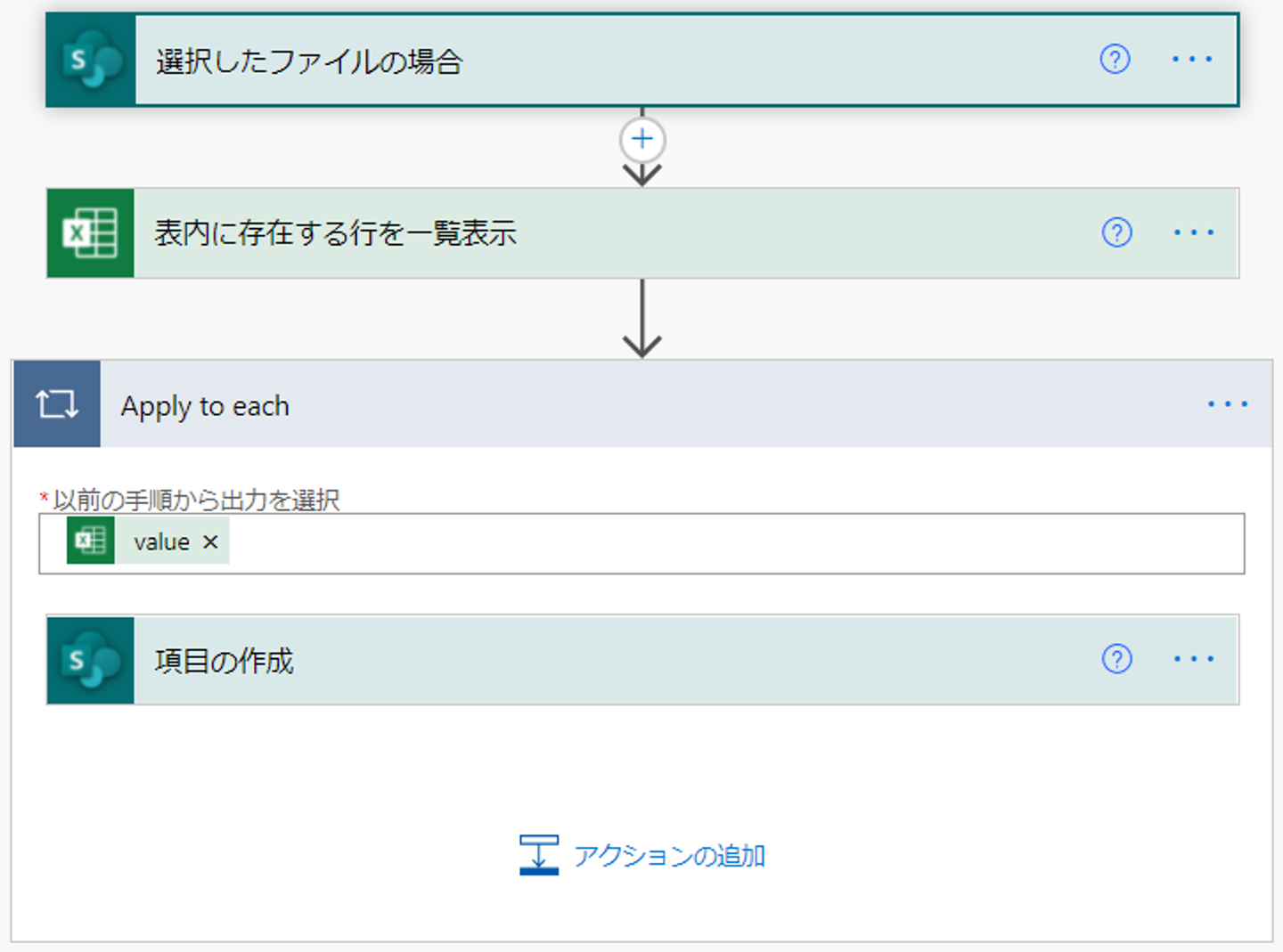The height and width of the screenshot is (952, 1283).
Task: Open Apply to each ellipsis menu
Action: [1227, 404]
